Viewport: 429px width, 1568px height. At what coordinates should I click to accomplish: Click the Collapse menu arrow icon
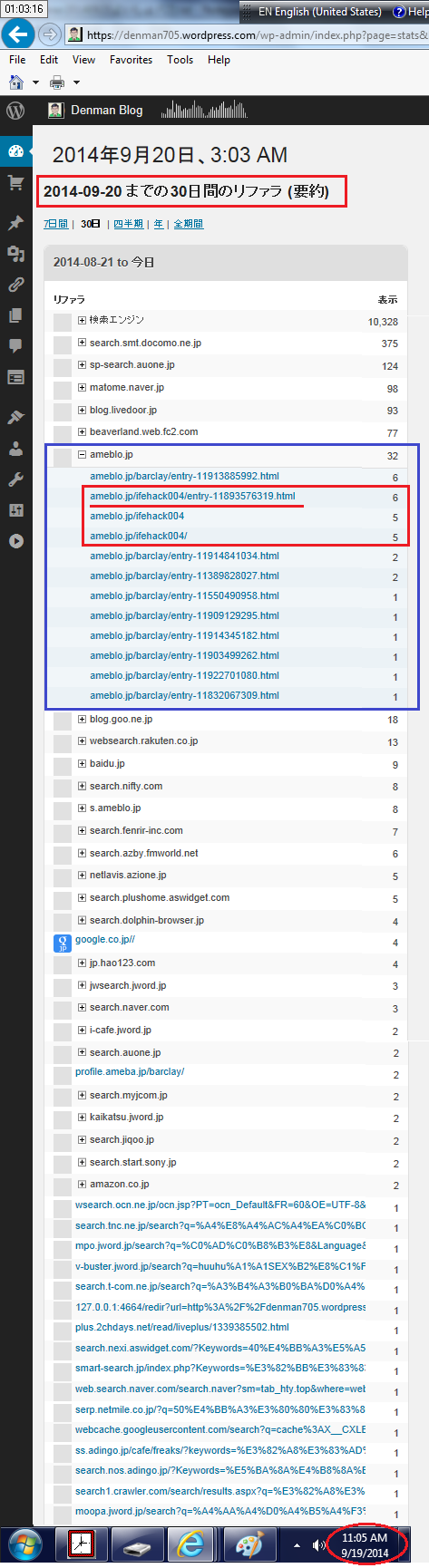click(15, 541)
